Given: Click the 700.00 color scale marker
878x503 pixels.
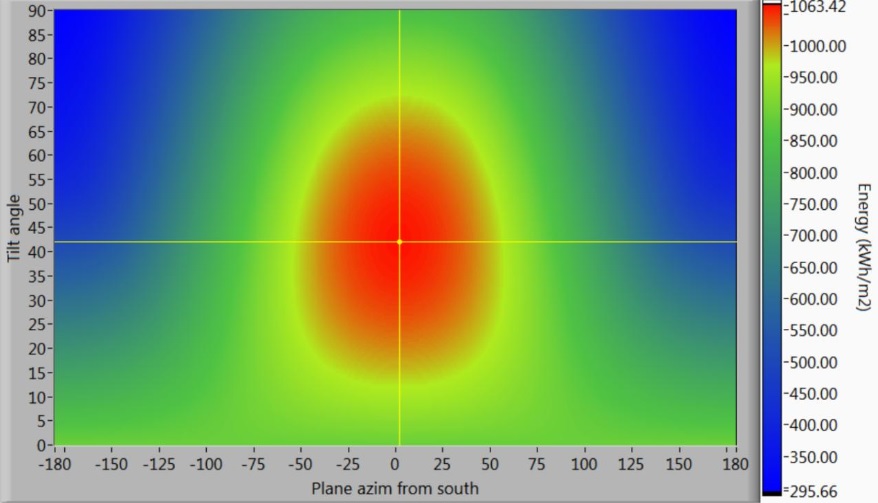Looking at the screenshot, I should tap(814, 235).
